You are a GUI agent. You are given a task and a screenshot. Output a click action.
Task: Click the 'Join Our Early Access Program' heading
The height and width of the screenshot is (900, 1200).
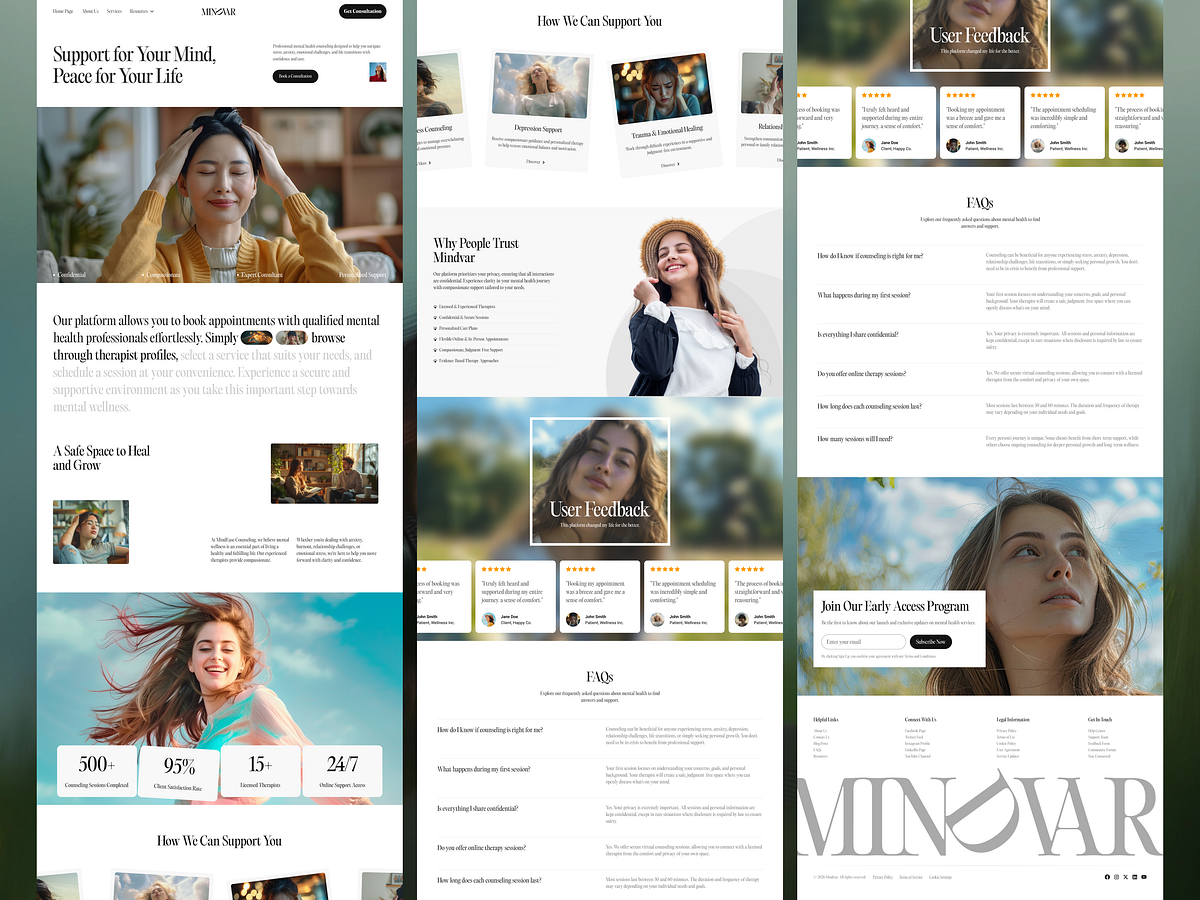895,606
